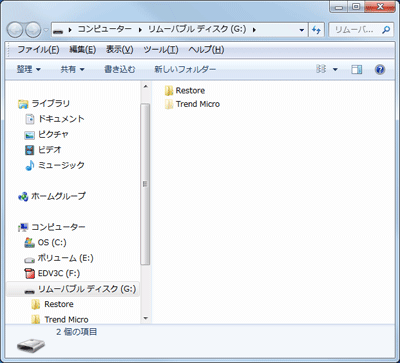The image size is (400, 363).
Task: Select the Trend Micro subfolder in the navigation tree
Action: pyautogui.click(x=60, y=319)
